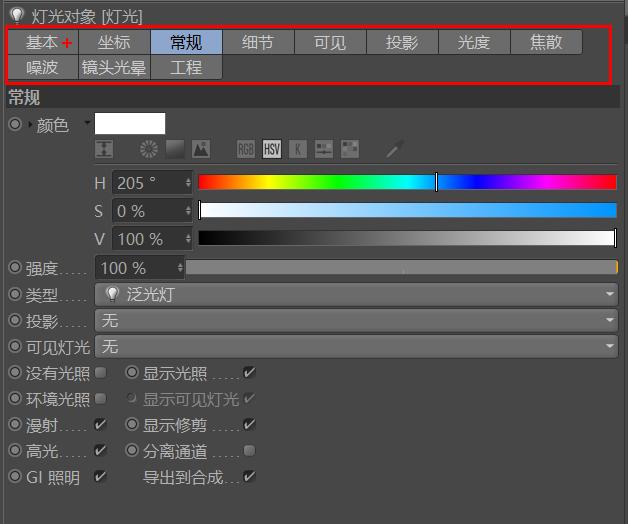The height and width of the screenshot is (524, 628).
Task: Click the 强度 intensity slider bar
Action: (x=401, y=267)
